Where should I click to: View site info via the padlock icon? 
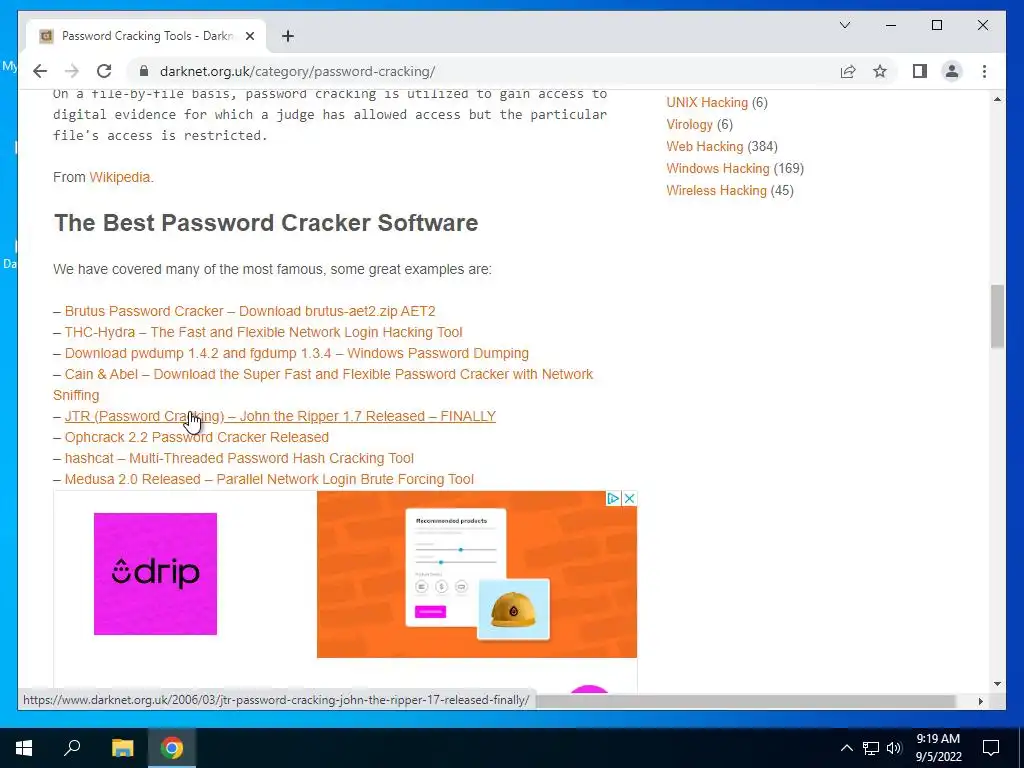pyautogui.click(x=144, y=71)
